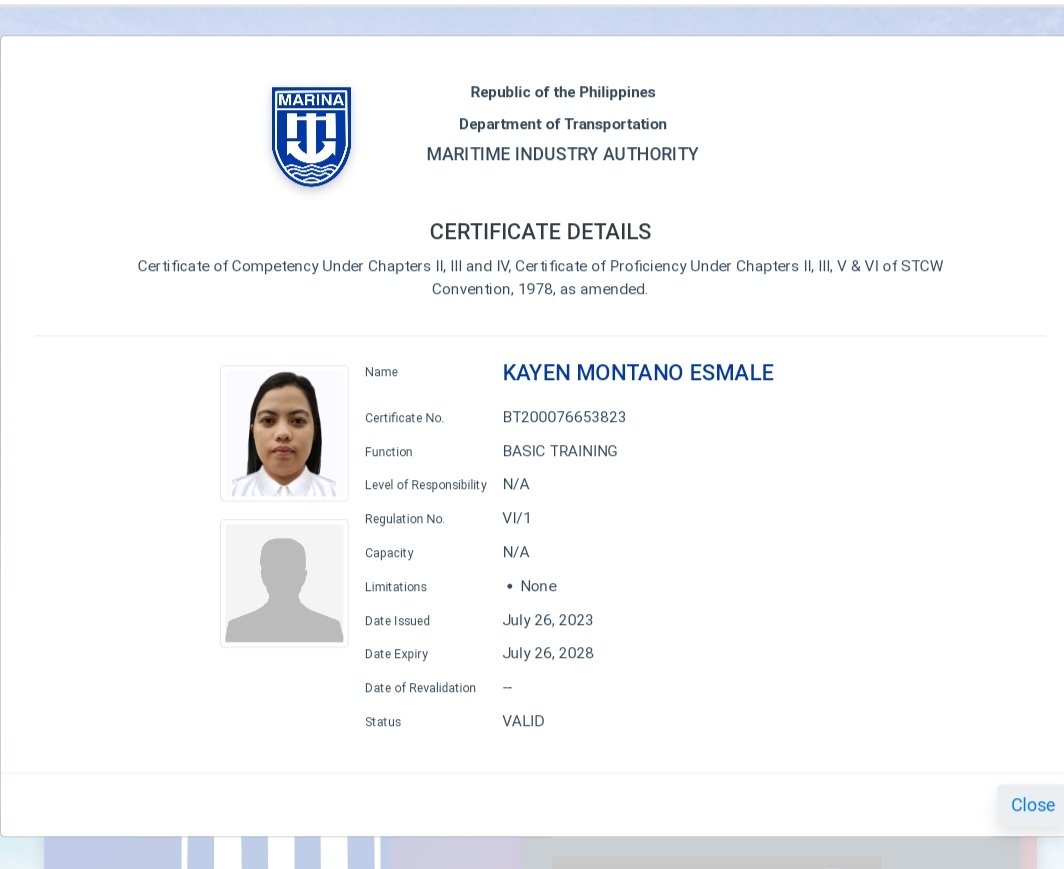The width and height of the screenshot is (1064, 869).
Task: Click the Capacity field label
Action: pos(389,553)
